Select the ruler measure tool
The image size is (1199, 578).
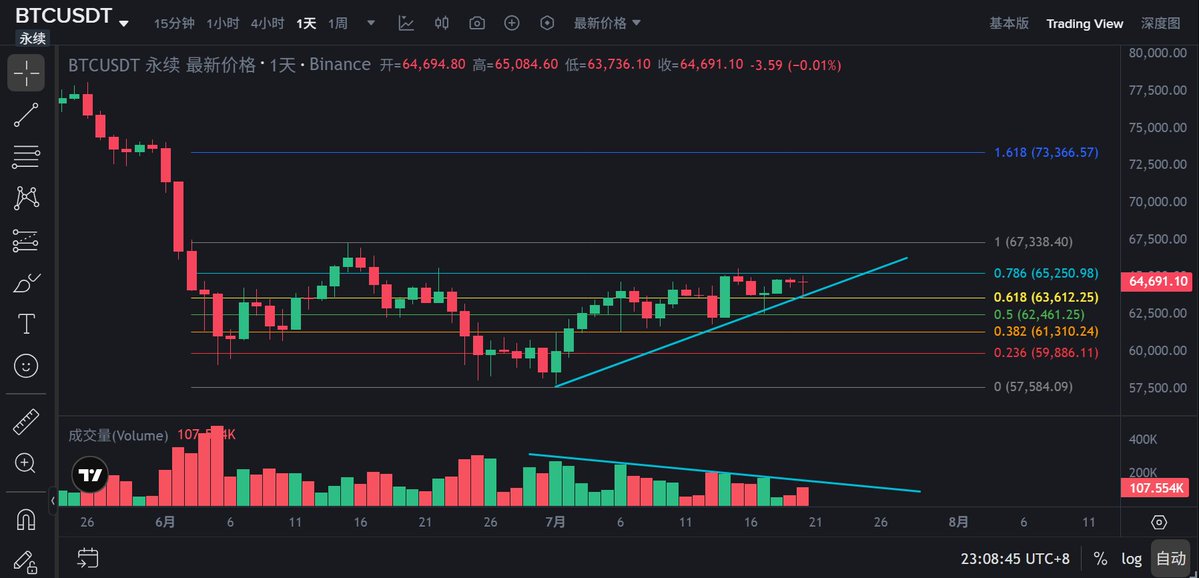pos(26,421)
